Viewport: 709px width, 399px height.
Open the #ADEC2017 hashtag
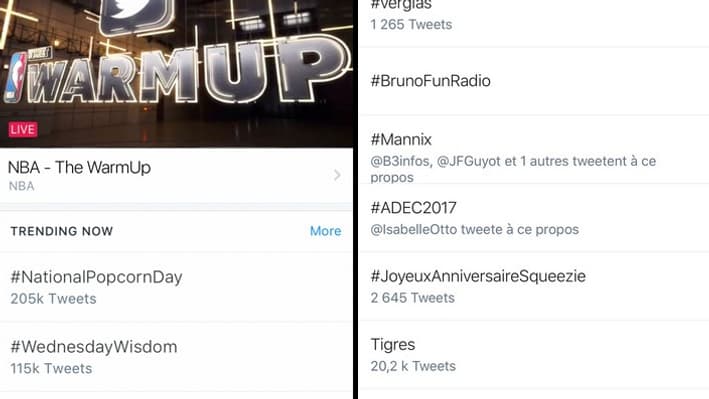tap(534, 218)
